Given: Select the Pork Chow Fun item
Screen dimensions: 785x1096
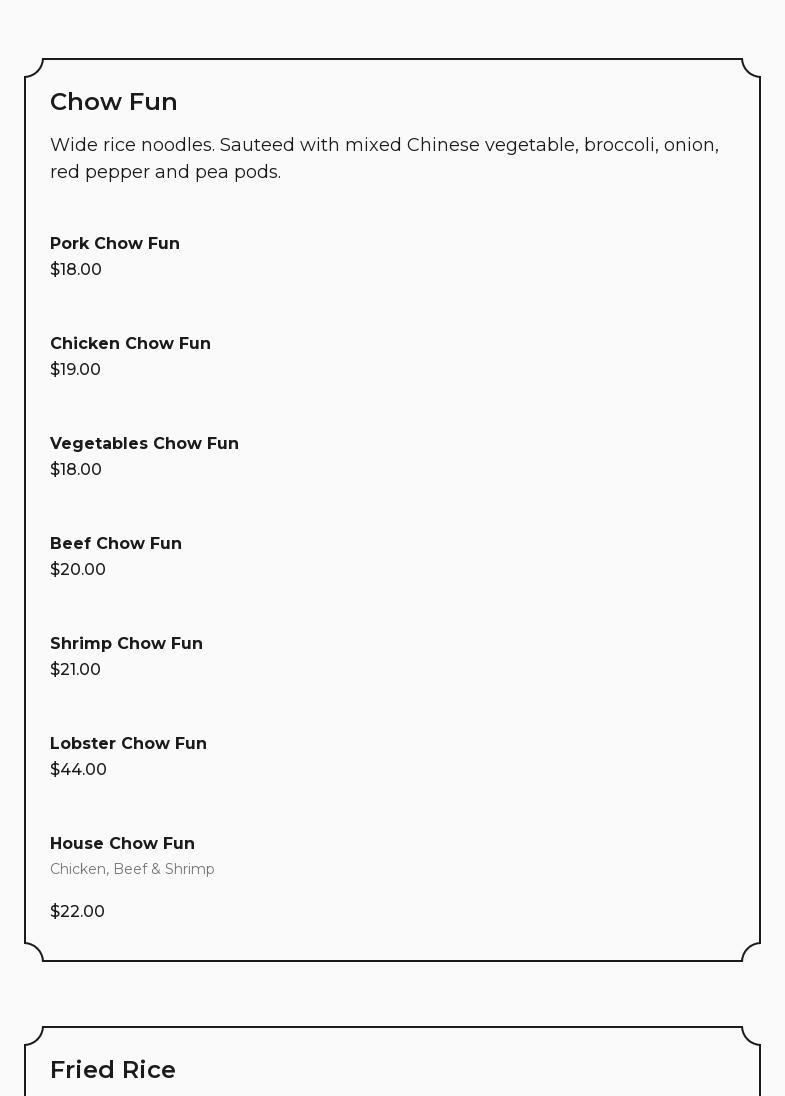Looking at the screenshot, I should click(115, 244).
